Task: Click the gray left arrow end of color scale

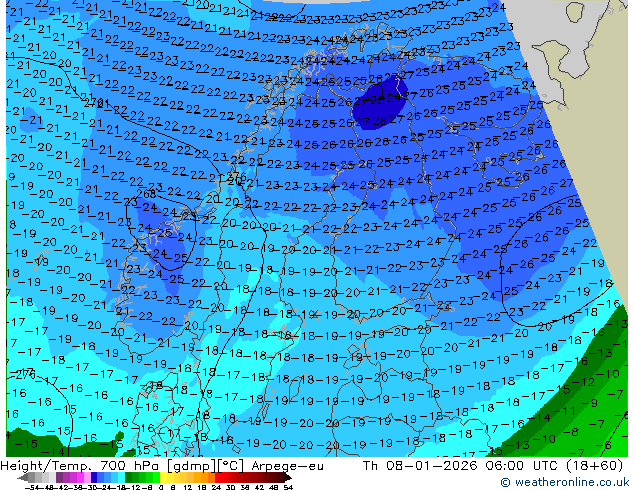Action: tap(22, 478)
